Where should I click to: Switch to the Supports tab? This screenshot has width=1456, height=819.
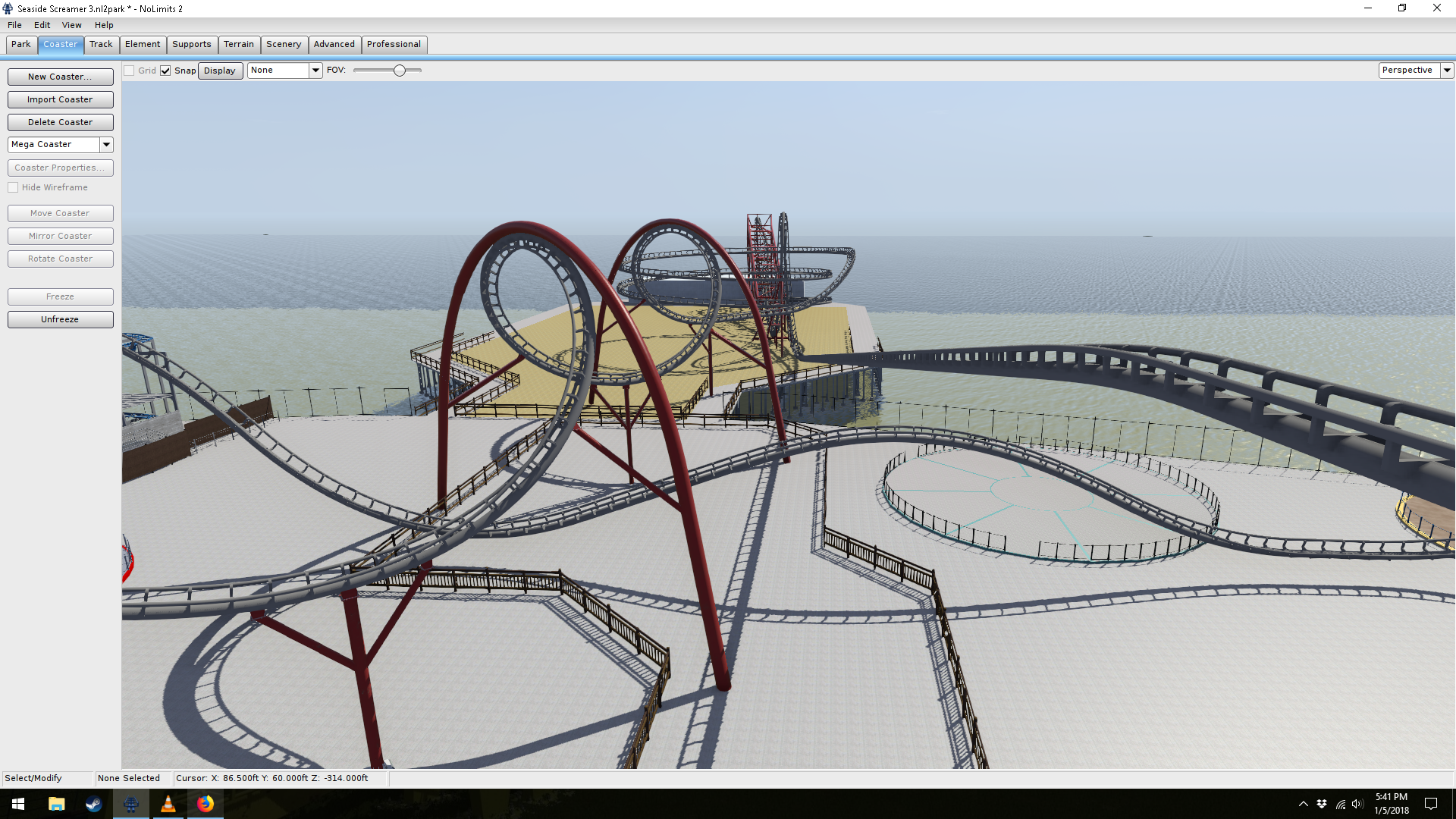(x=191, y=44)
